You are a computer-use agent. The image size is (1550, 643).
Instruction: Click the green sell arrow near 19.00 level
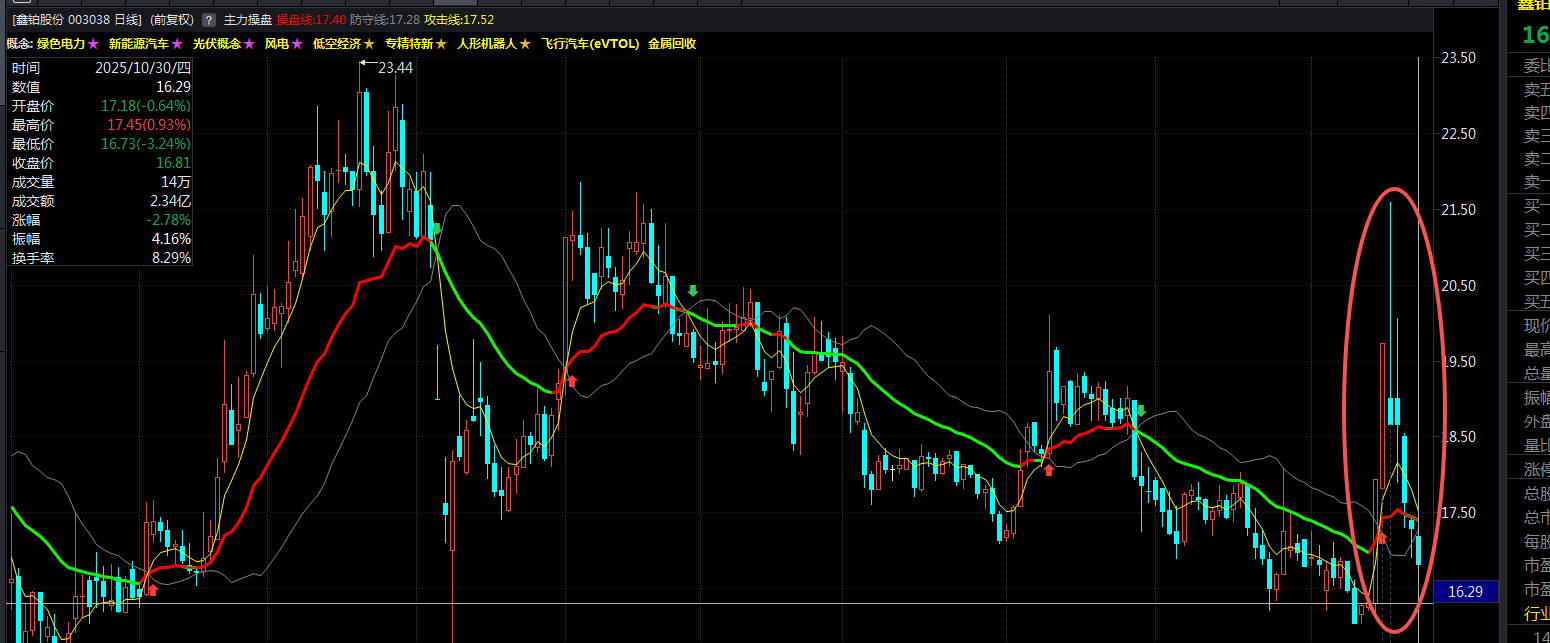pyautogui.click(x=1140, y=410)
